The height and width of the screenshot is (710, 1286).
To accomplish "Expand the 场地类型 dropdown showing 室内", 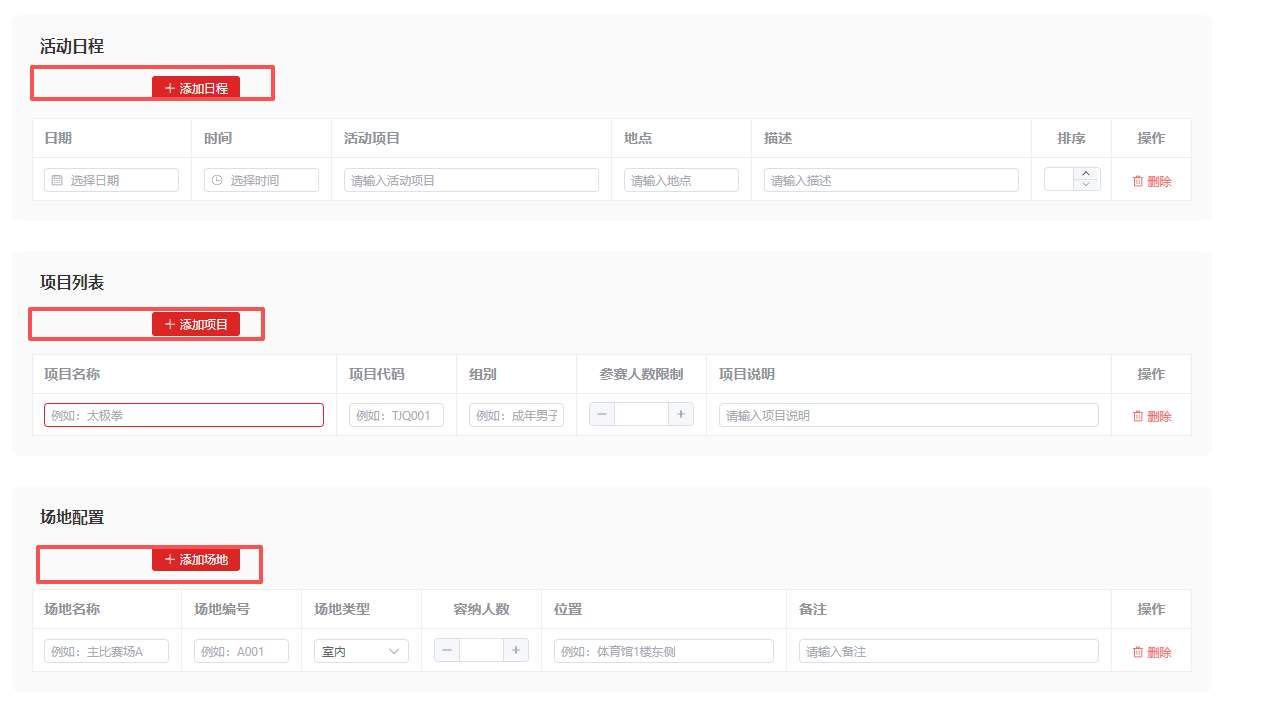I will pyautogui.click(x=361, y=651).
